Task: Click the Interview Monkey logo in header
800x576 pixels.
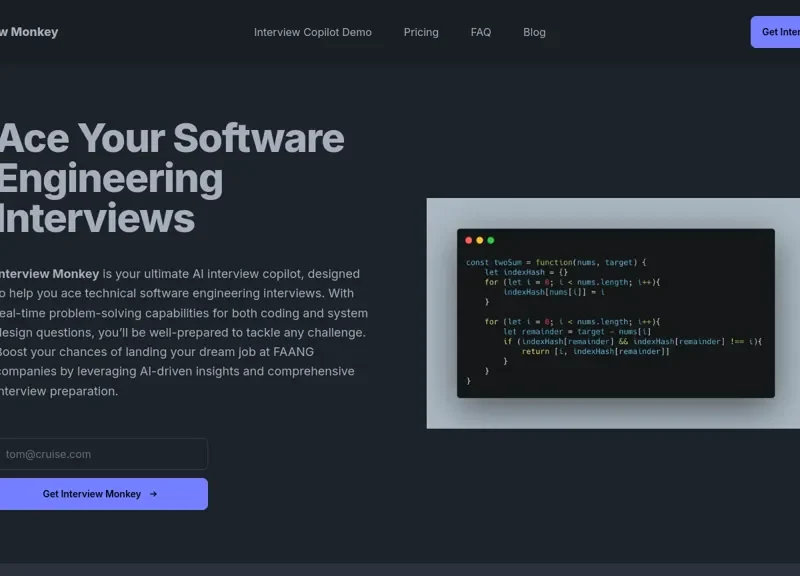Action: click(30, 32)
